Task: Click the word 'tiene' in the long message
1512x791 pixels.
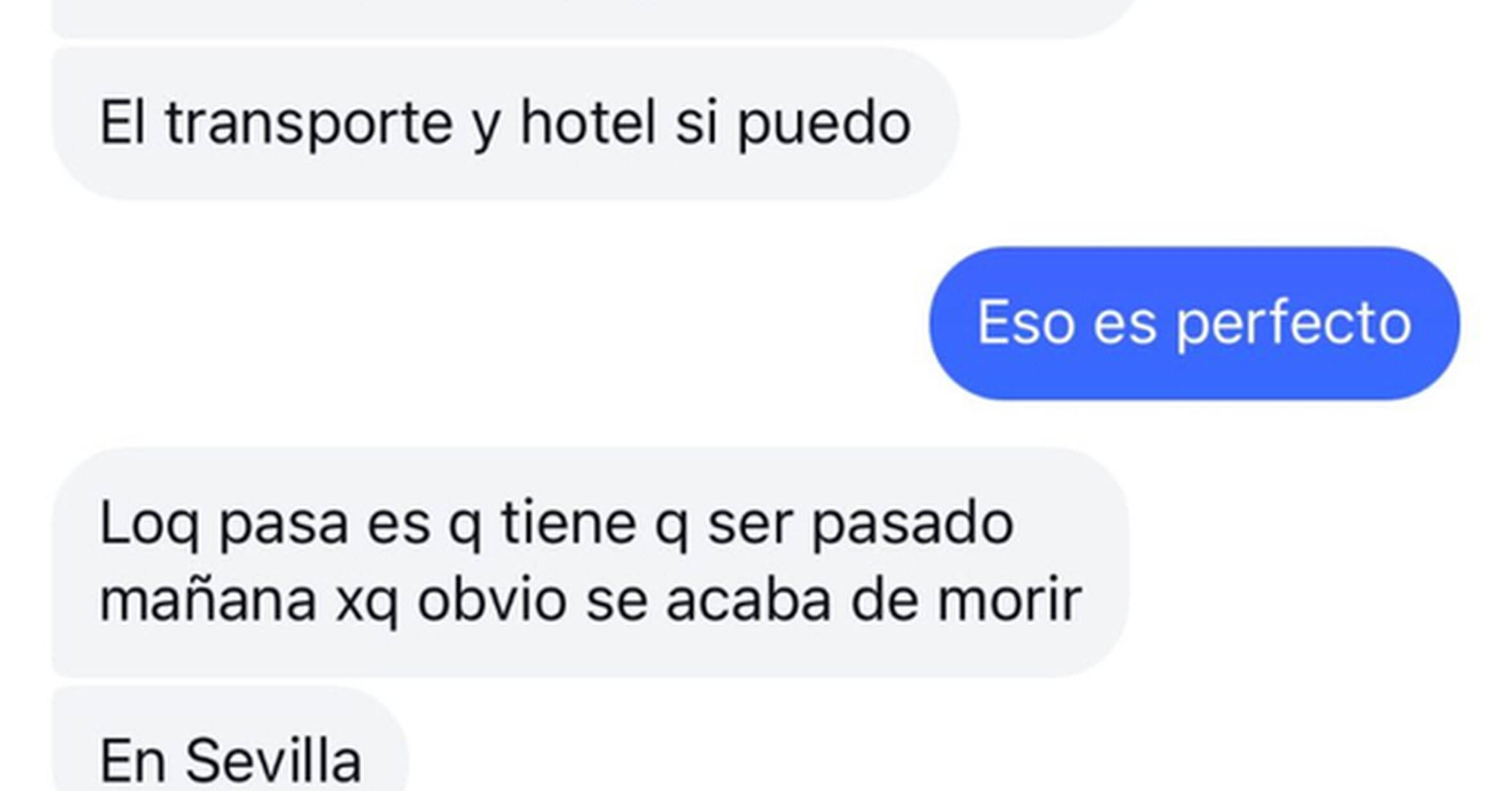Action: pos(569,523)
